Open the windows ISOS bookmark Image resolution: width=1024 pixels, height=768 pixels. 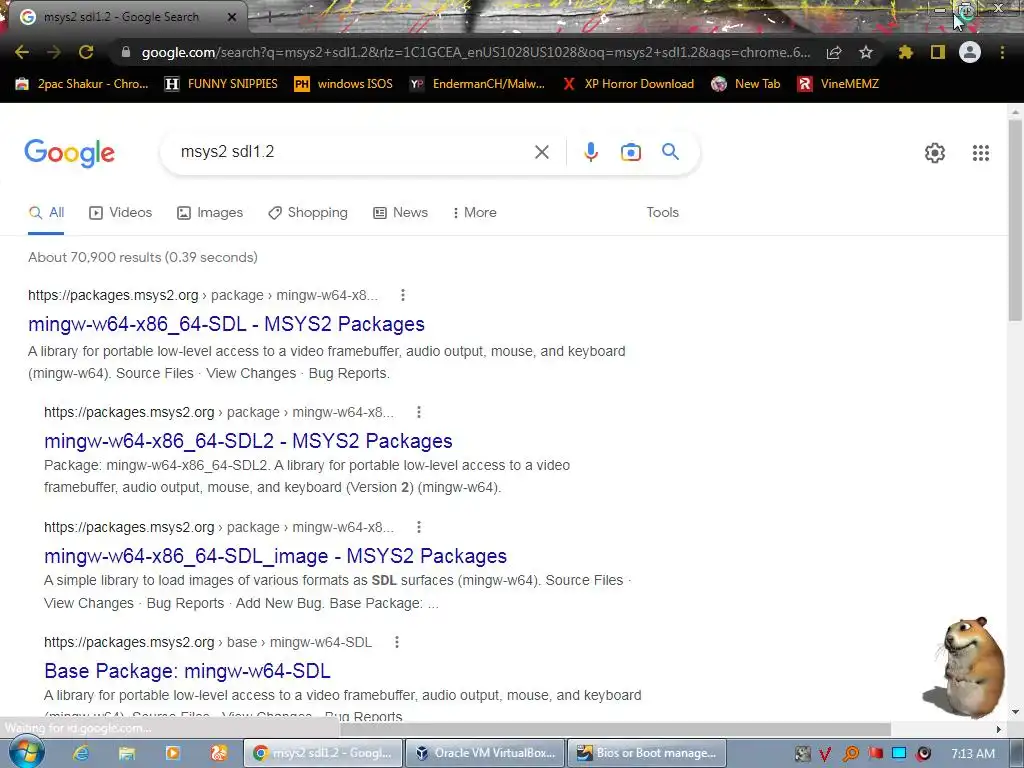tap(344, 84)
